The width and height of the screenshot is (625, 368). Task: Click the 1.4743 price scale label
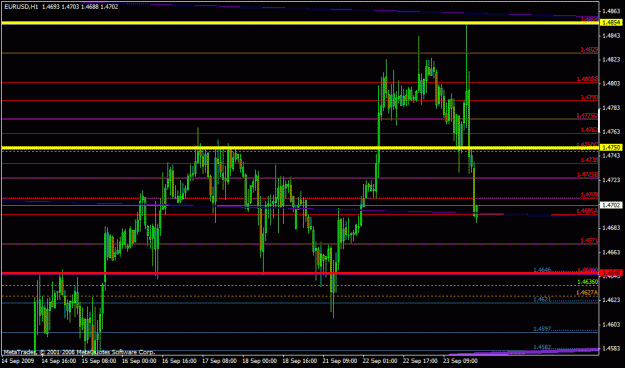coord(611,156)
